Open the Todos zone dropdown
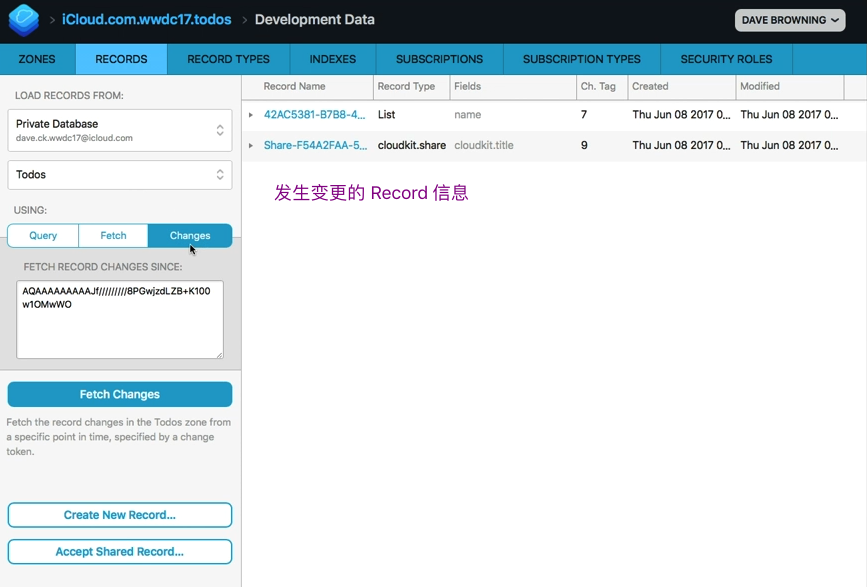The height and width of the screenshot is (587, 867). 120,175
